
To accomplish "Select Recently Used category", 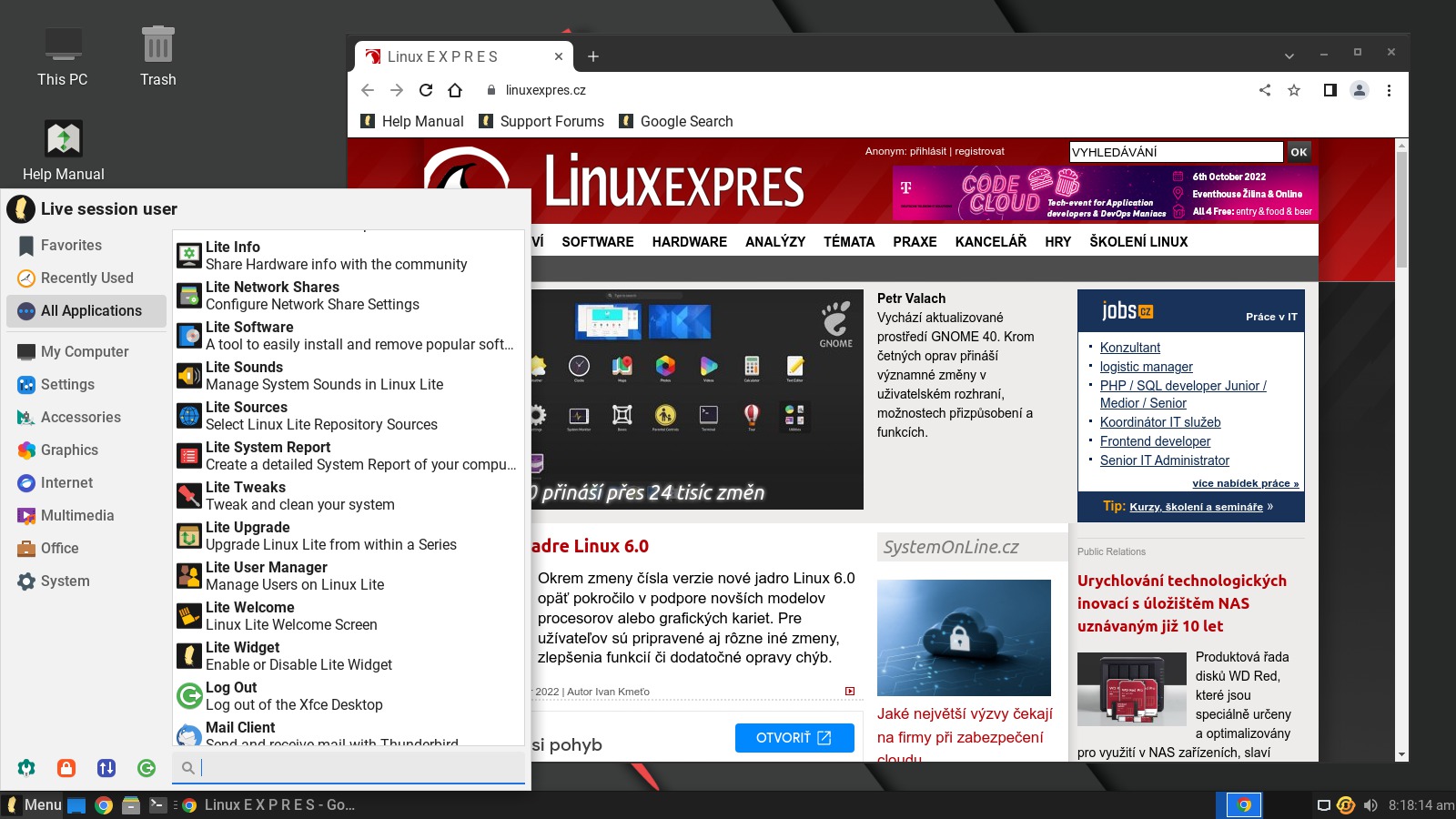I will pyautogui.click(x=86, y=278).
